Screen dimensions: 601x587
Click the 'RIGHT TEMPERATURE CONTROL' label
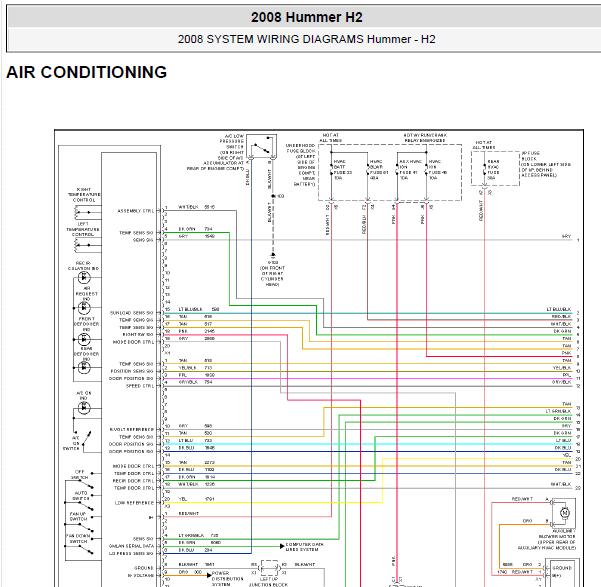pyautogui.click(x=84, y=195)
